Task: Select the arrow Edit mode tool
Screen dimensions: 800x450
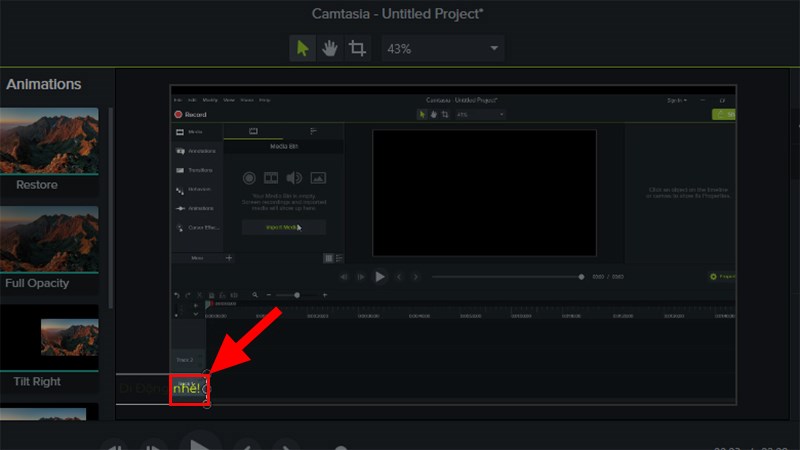Action: 303,48
